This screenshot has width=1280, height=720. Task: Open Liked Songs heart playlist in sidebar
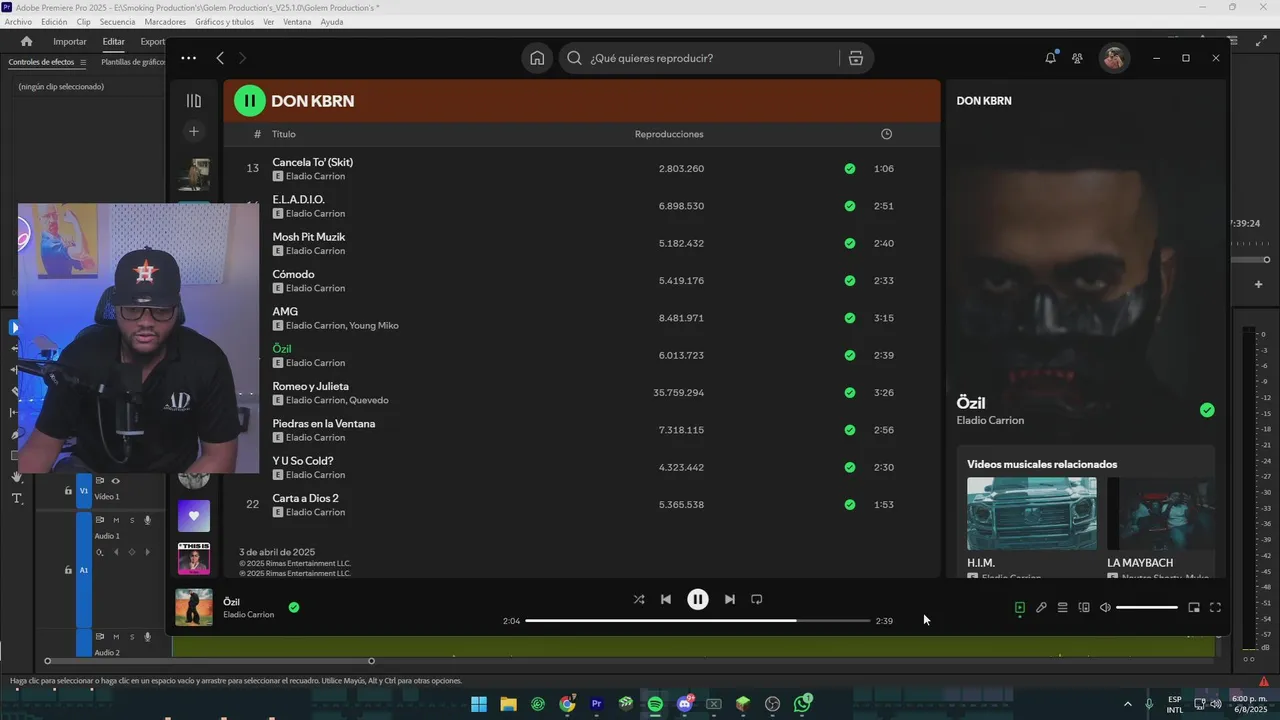pos(194,516)
